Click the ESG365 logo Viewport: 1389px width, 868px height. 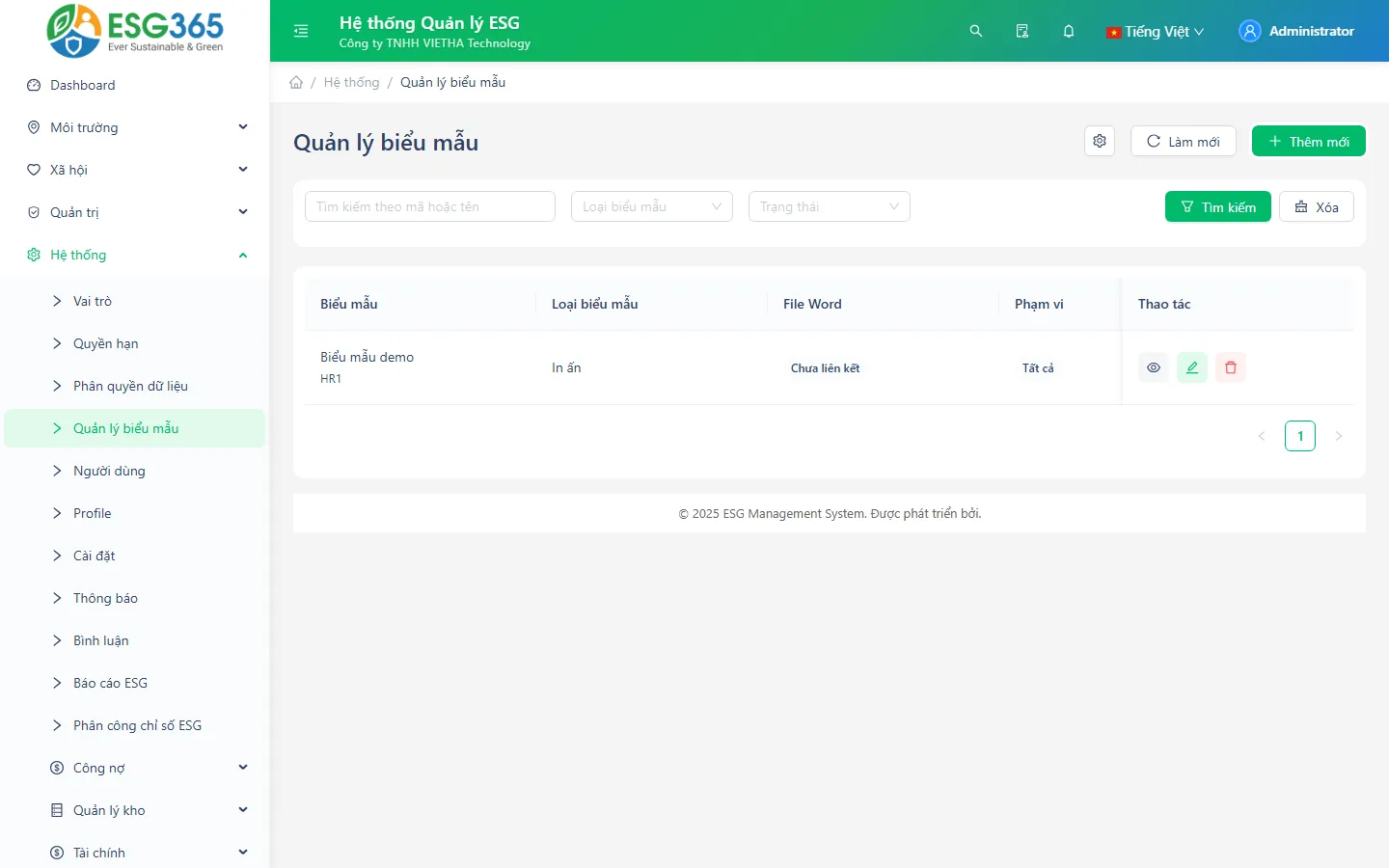pos(135,31)
